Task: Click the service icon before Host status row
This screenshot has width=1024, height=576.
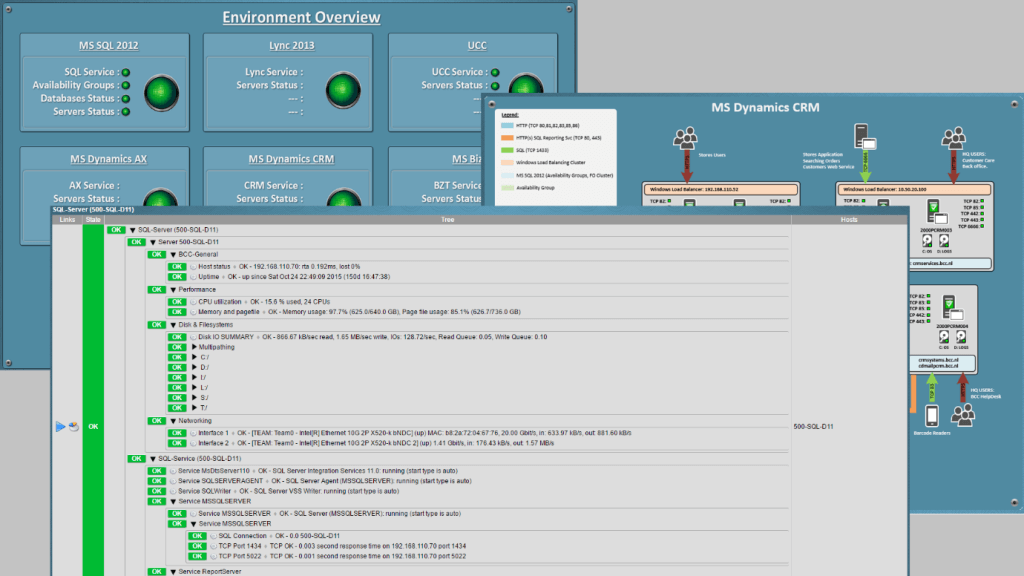Action: 193,267
